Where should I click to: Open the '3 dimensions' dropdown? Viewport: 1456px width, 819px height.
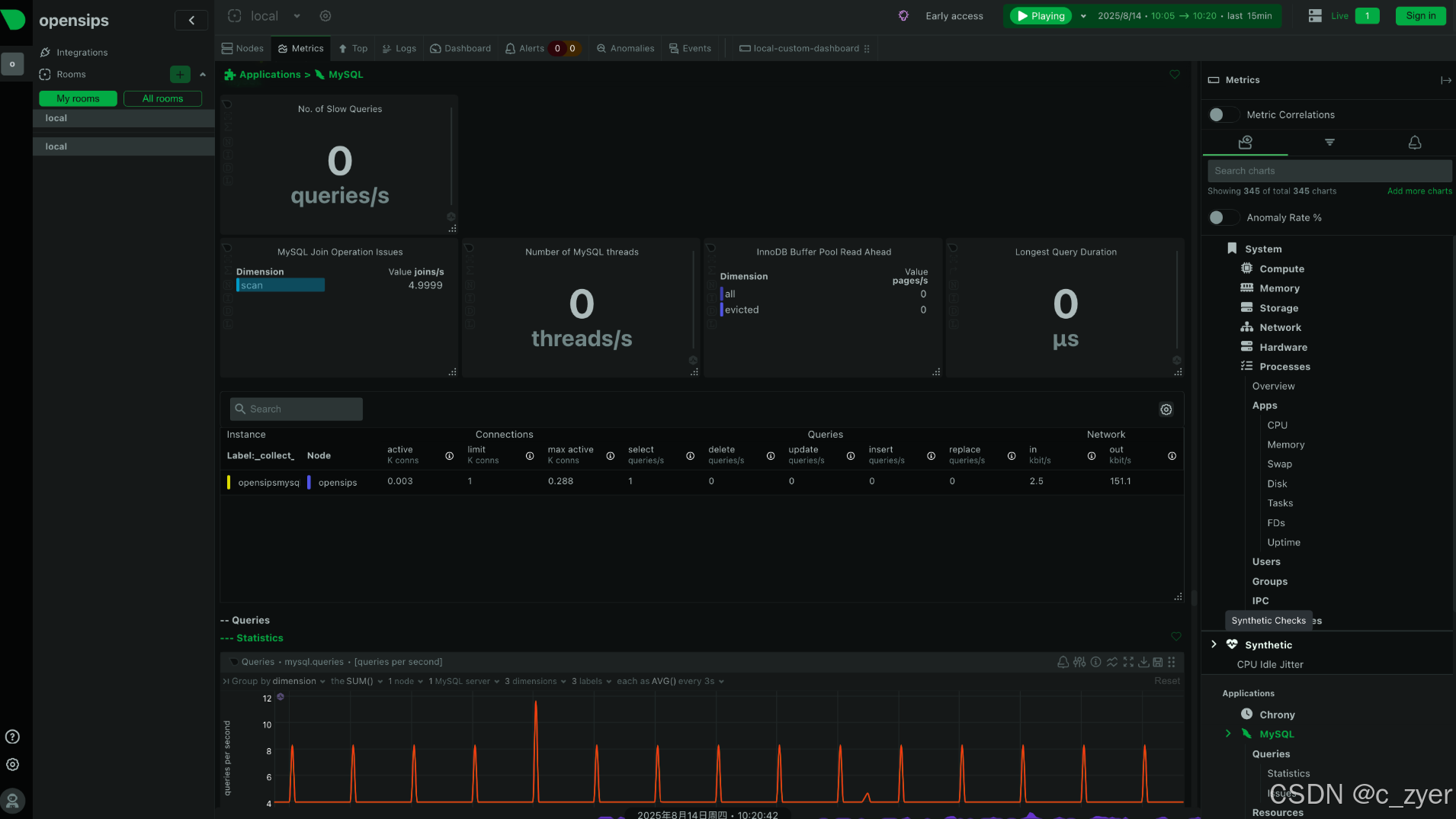point(535,681)
